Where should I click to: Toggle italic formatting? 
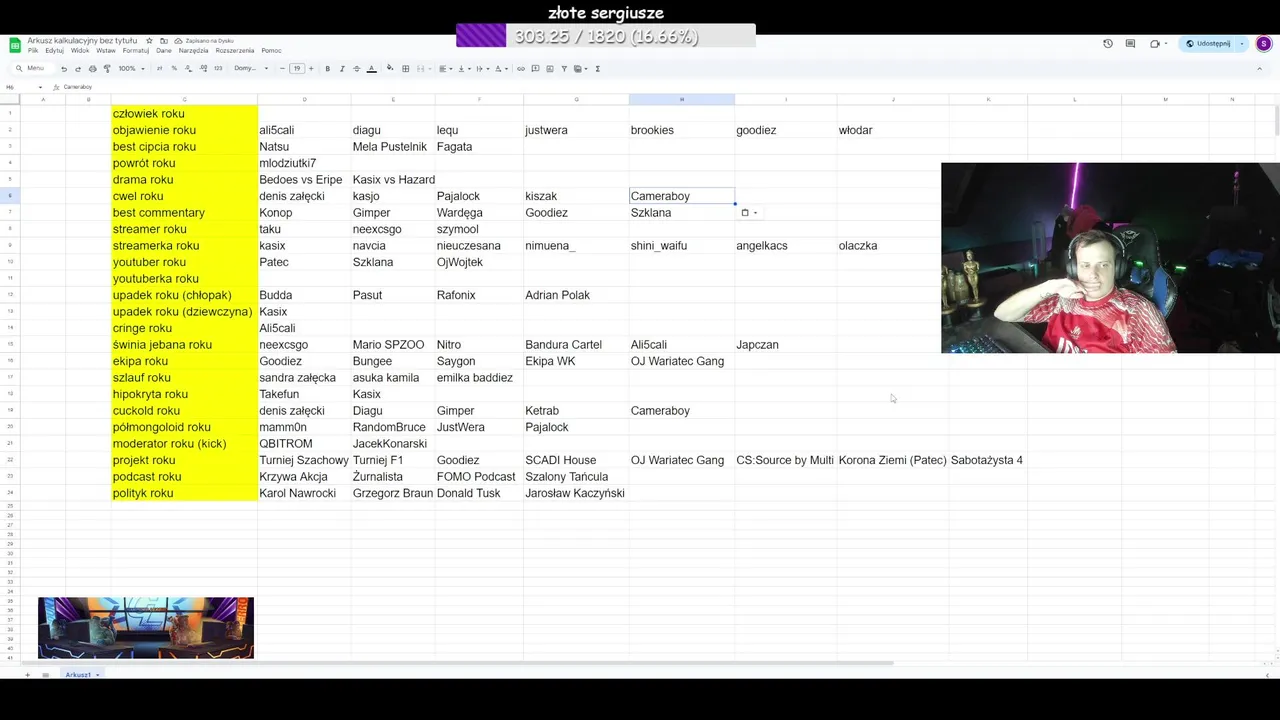pyautogui.click(x=342, y=69)
